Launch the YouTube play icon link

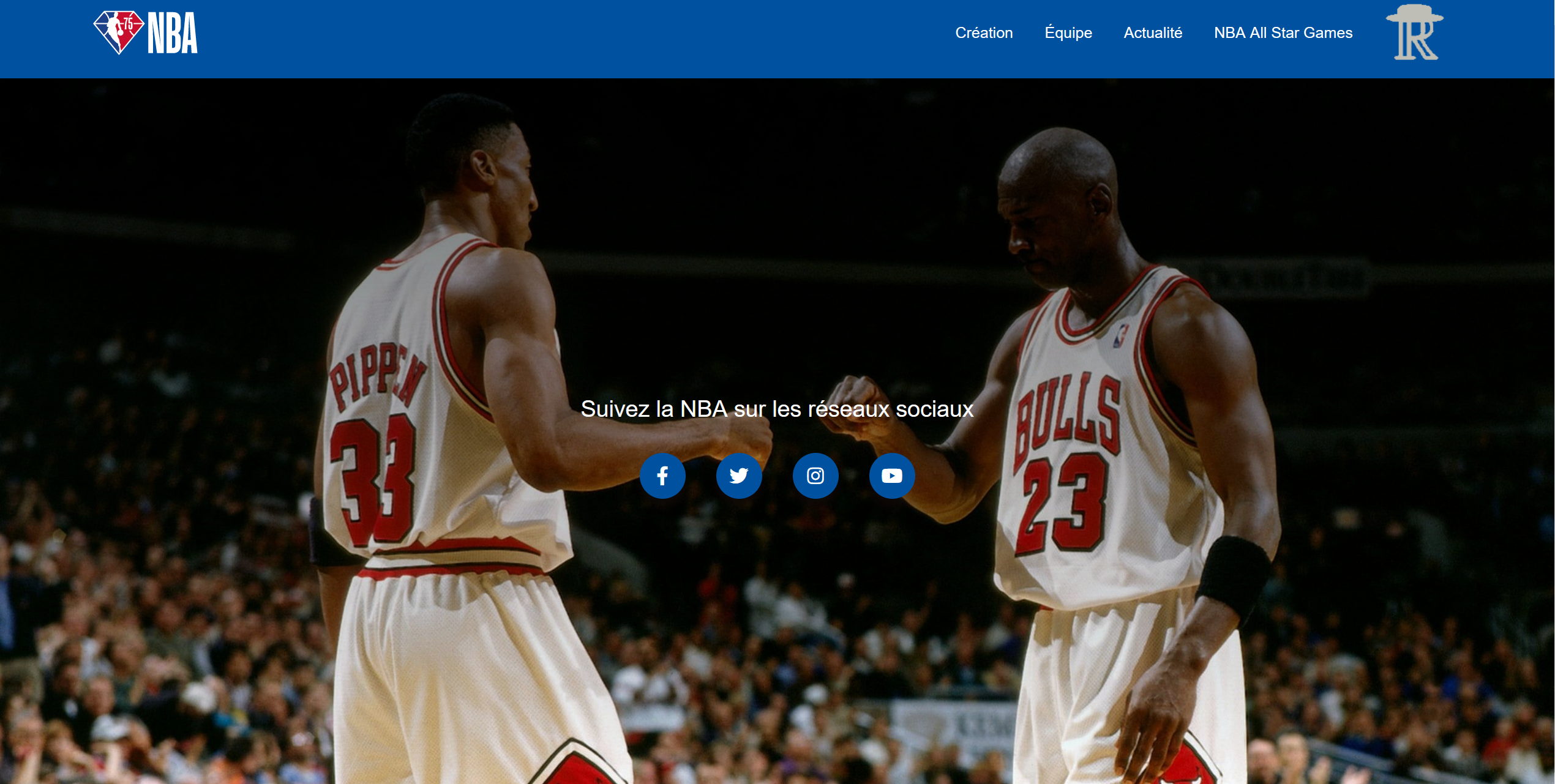point(892,476)
